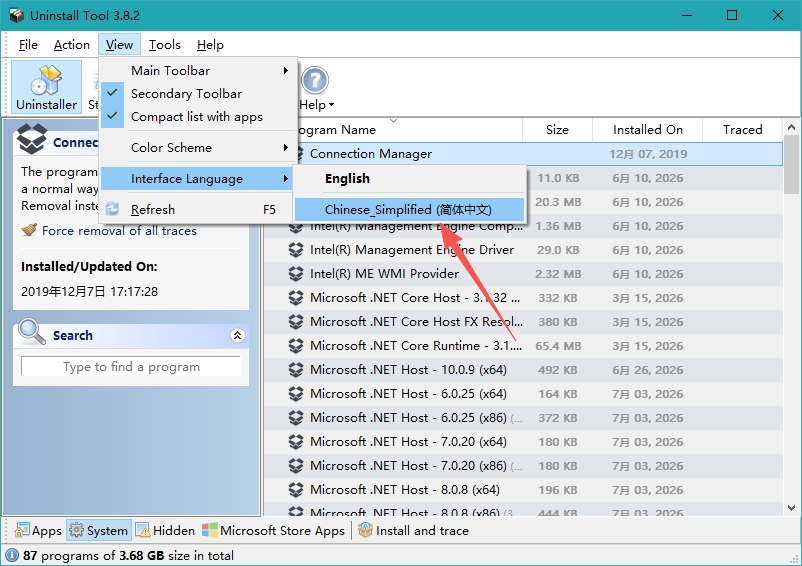Image resolution: width=802 pixels, height=566 pixels.
Task: Open the File menu
Action: click(x=28, y=45)
